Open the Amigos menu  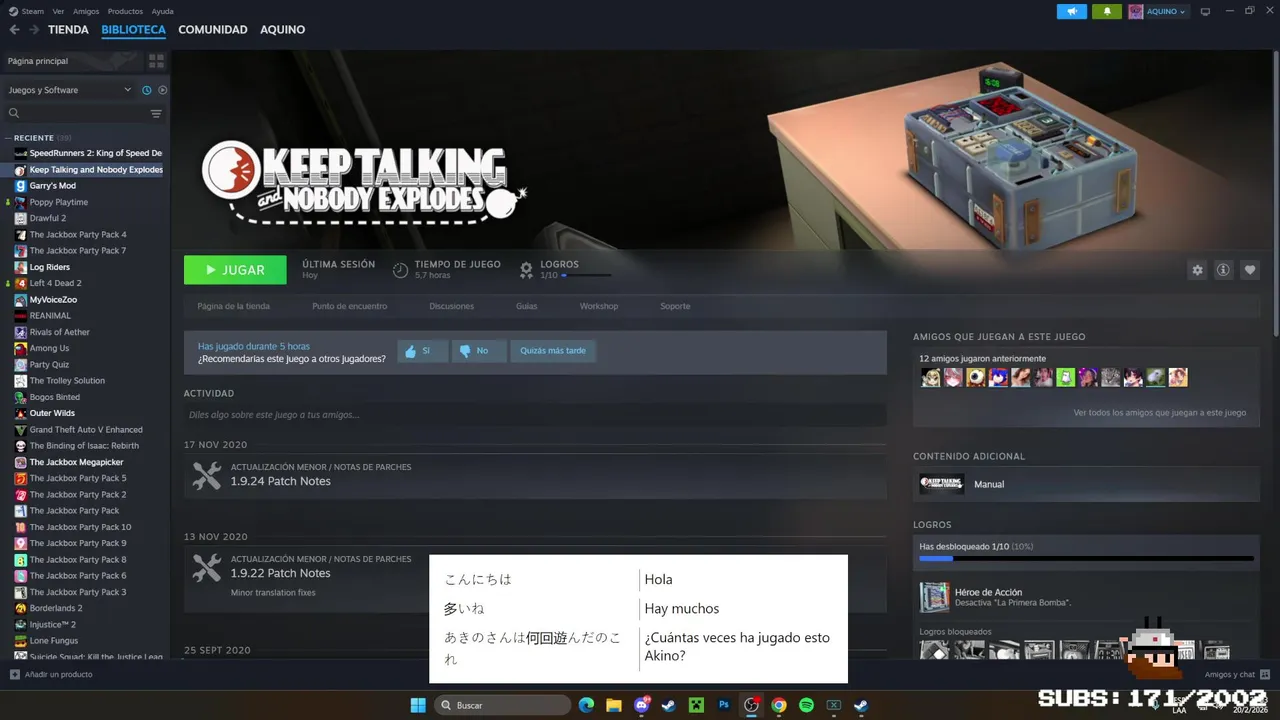coord(86,11)
